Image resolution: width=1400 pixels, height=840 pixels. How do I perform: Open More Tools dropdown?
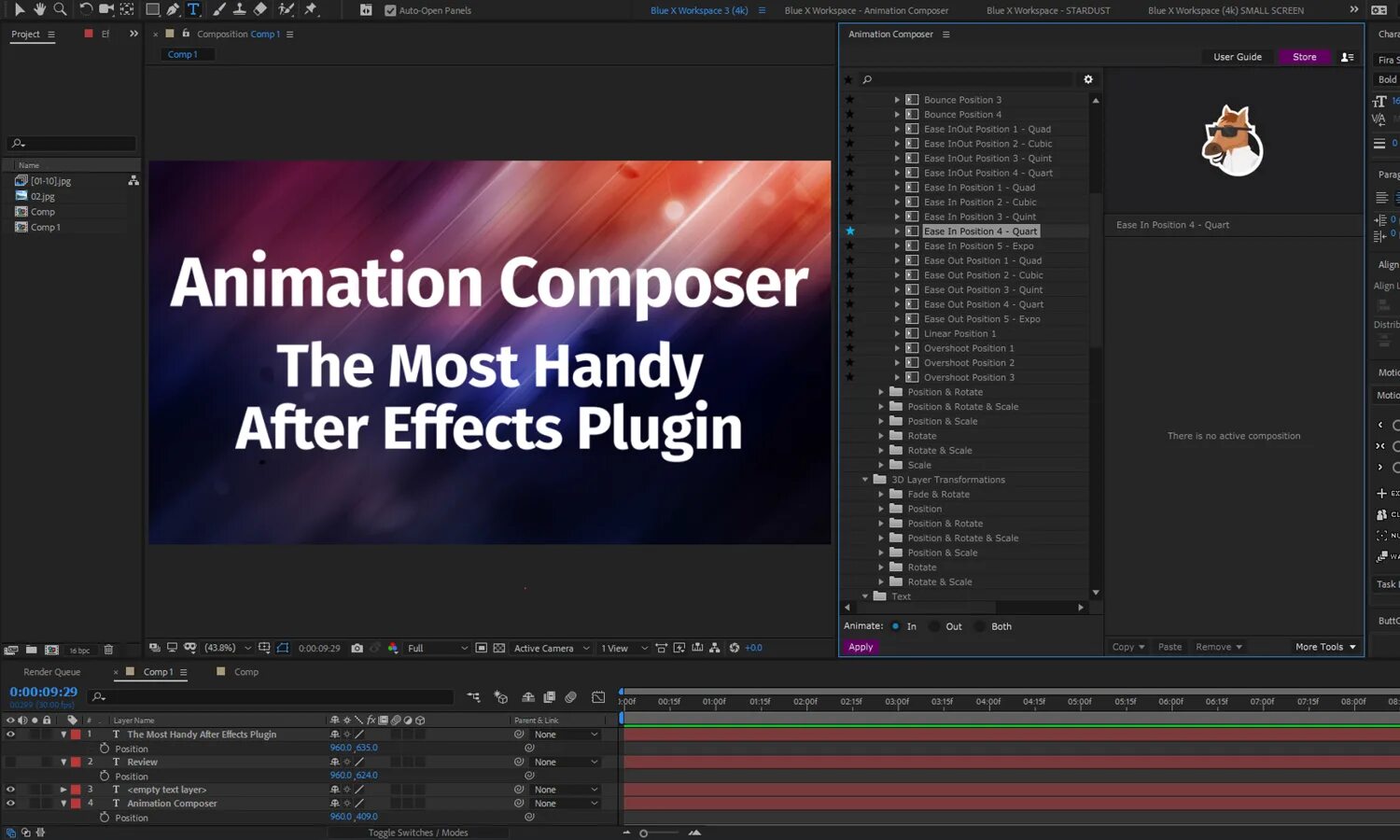click(x=1325, y=647)
